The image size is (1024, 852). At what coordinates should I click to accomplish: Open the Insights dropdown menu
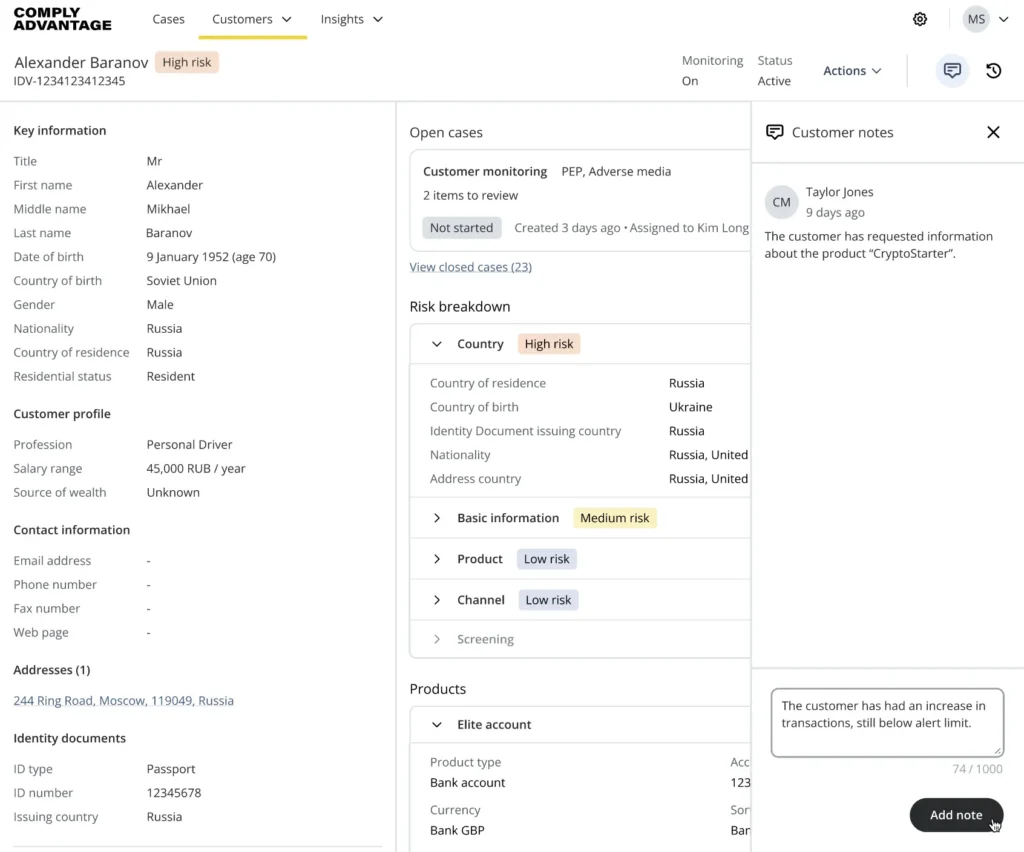352,19
